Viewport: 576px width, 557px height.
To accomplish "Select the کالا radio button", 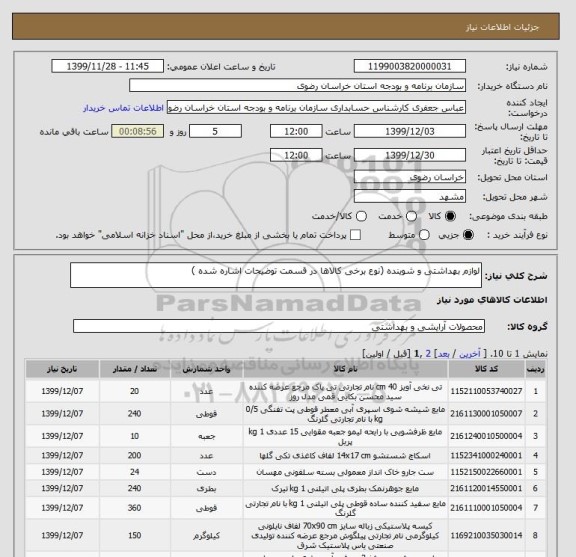I will click(x=450, y=216).
